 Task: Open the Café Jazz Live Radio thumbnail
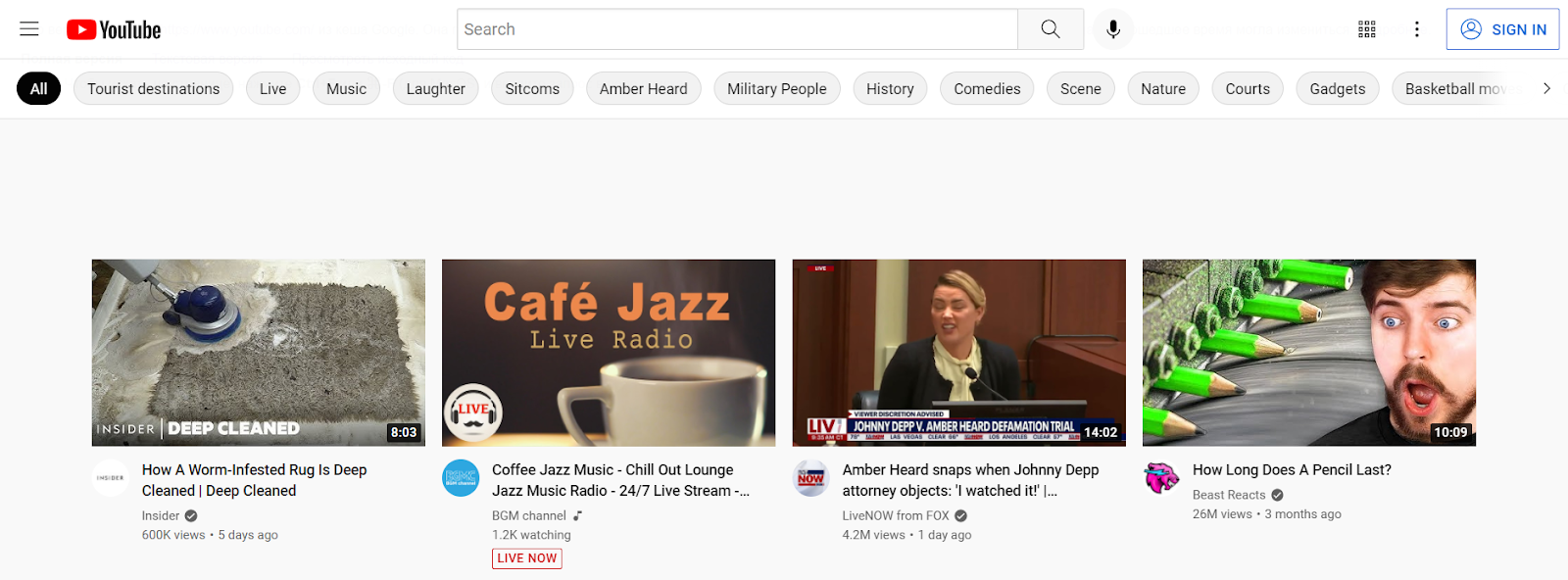click(609, 353)
